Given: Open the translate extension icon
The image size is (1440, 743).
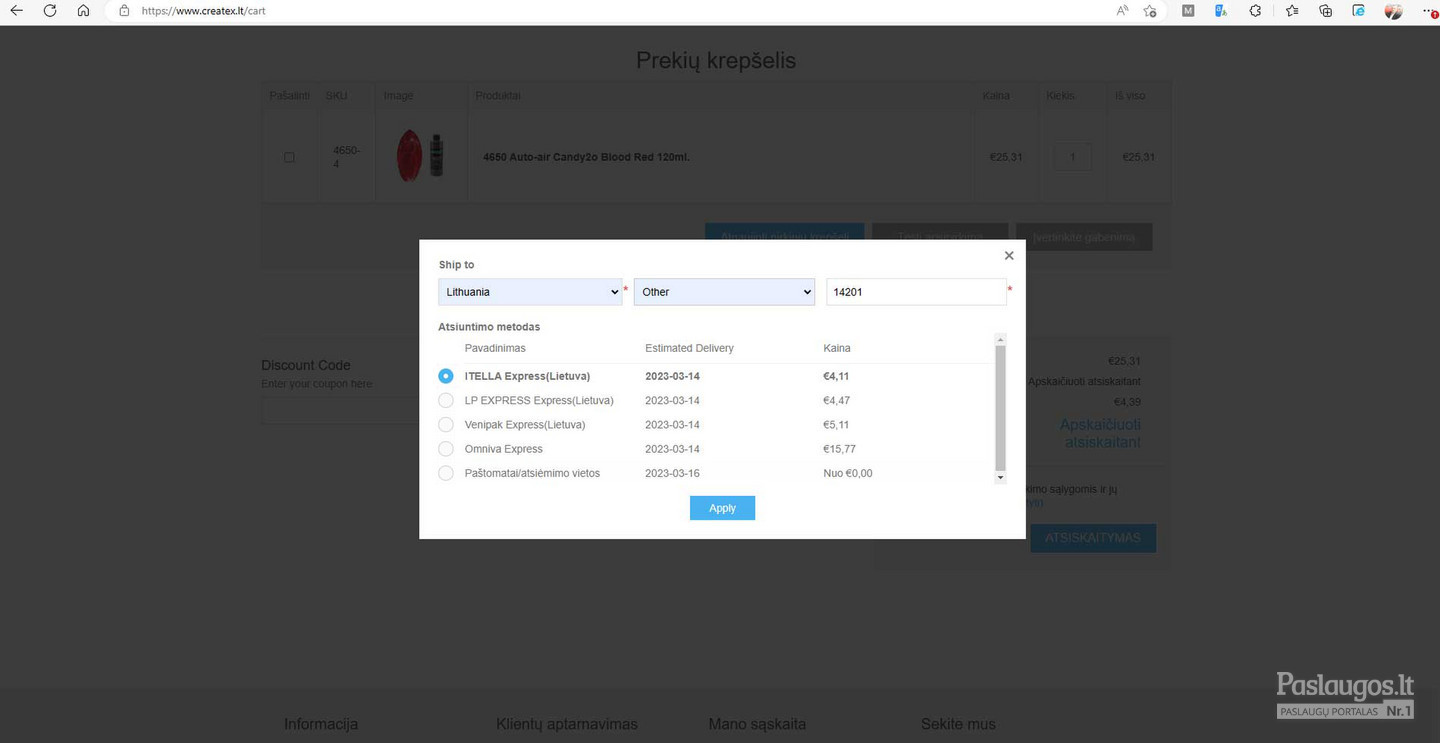Looking at the screenshot, I should pos(1221,11).
